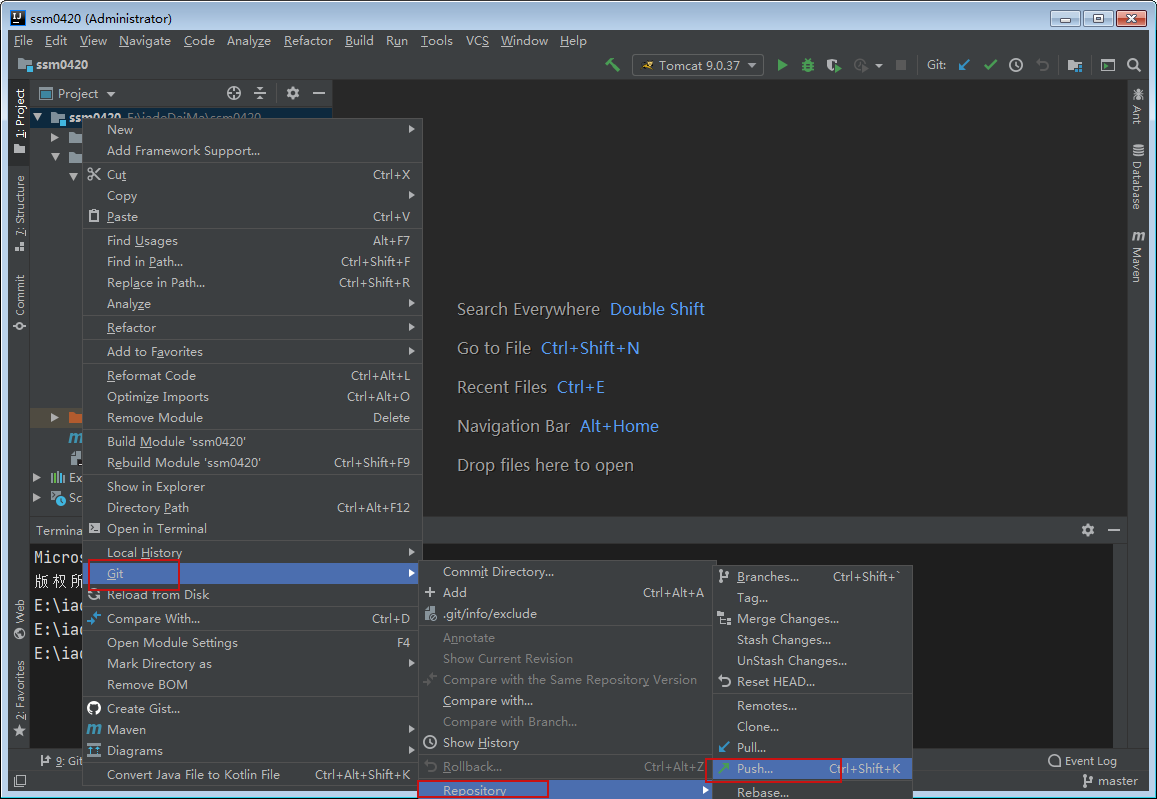1157x799 pixels.
Task: Open the Navigate menu
Action: point(145,41)
